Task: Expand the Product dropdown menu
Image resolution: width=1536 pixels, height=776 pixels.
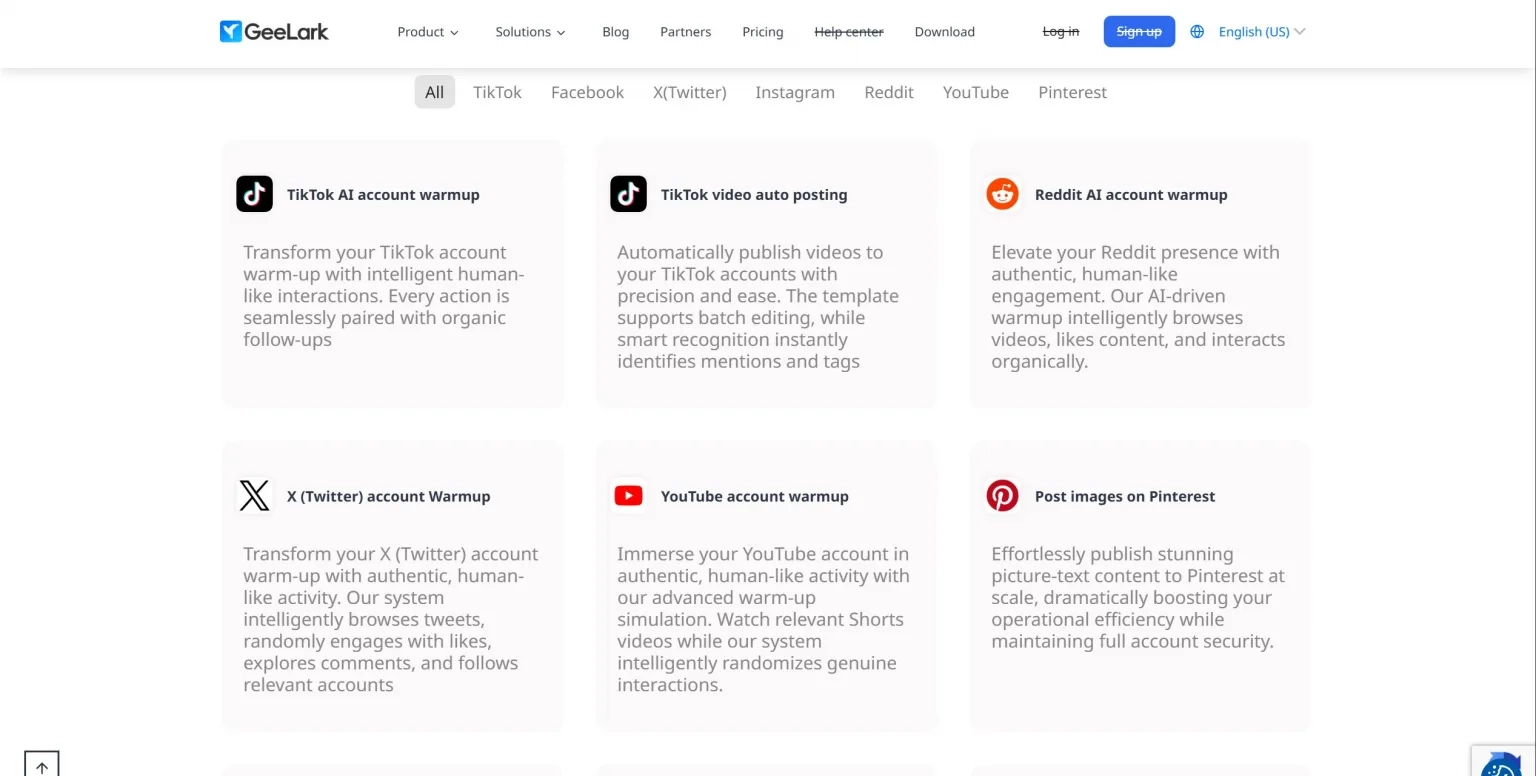Action: pyautogui.click(x=428, y=32)
